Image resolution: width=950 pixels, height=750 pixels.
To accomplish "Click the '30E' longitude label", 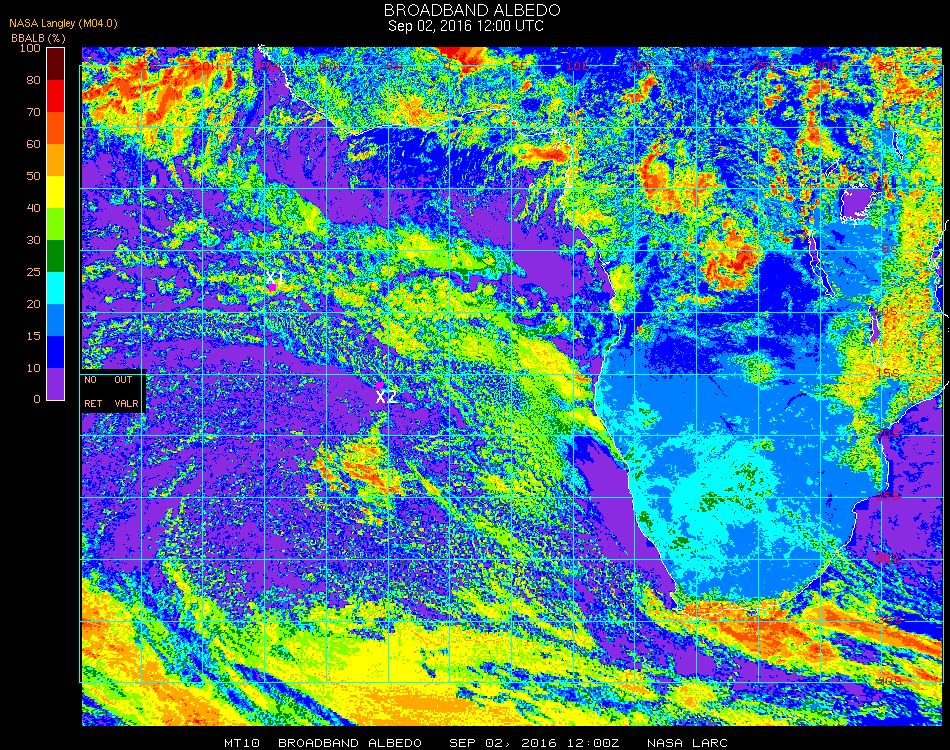I will [x=828, y=66].
